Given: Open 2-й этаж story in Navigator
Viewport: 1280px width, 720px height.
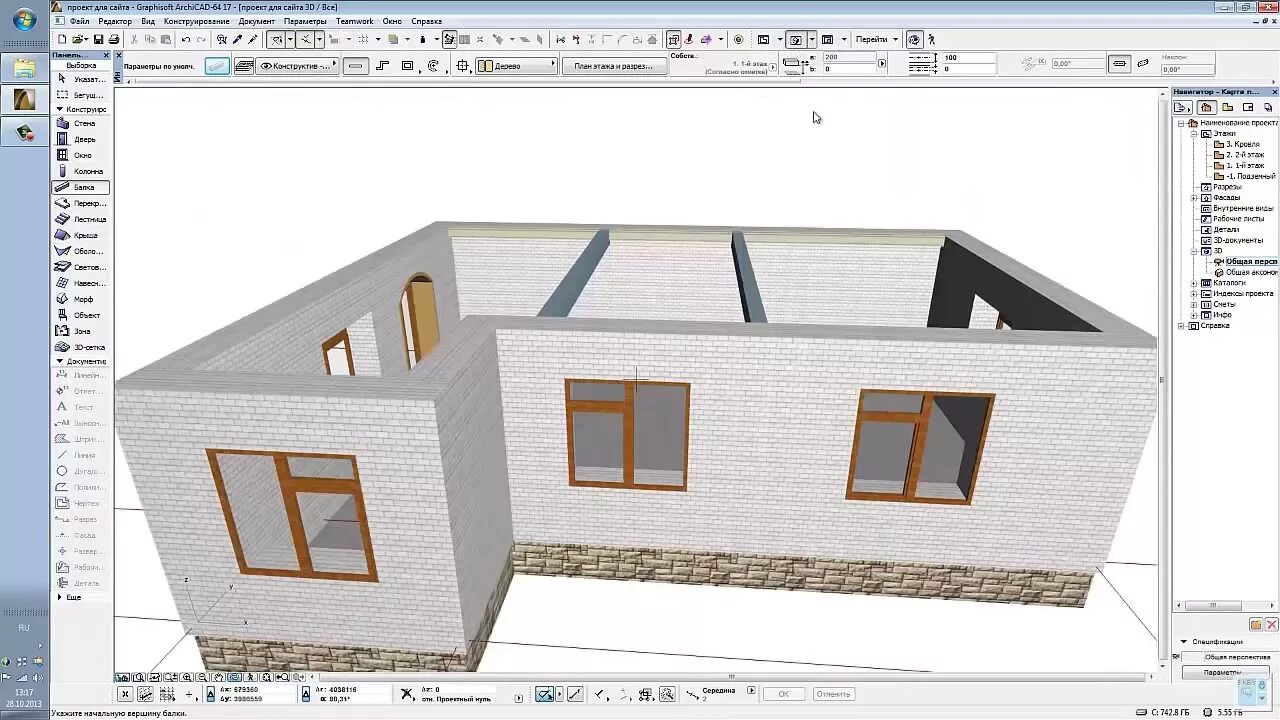Looking at the screenshot, I should (1244, 155).
